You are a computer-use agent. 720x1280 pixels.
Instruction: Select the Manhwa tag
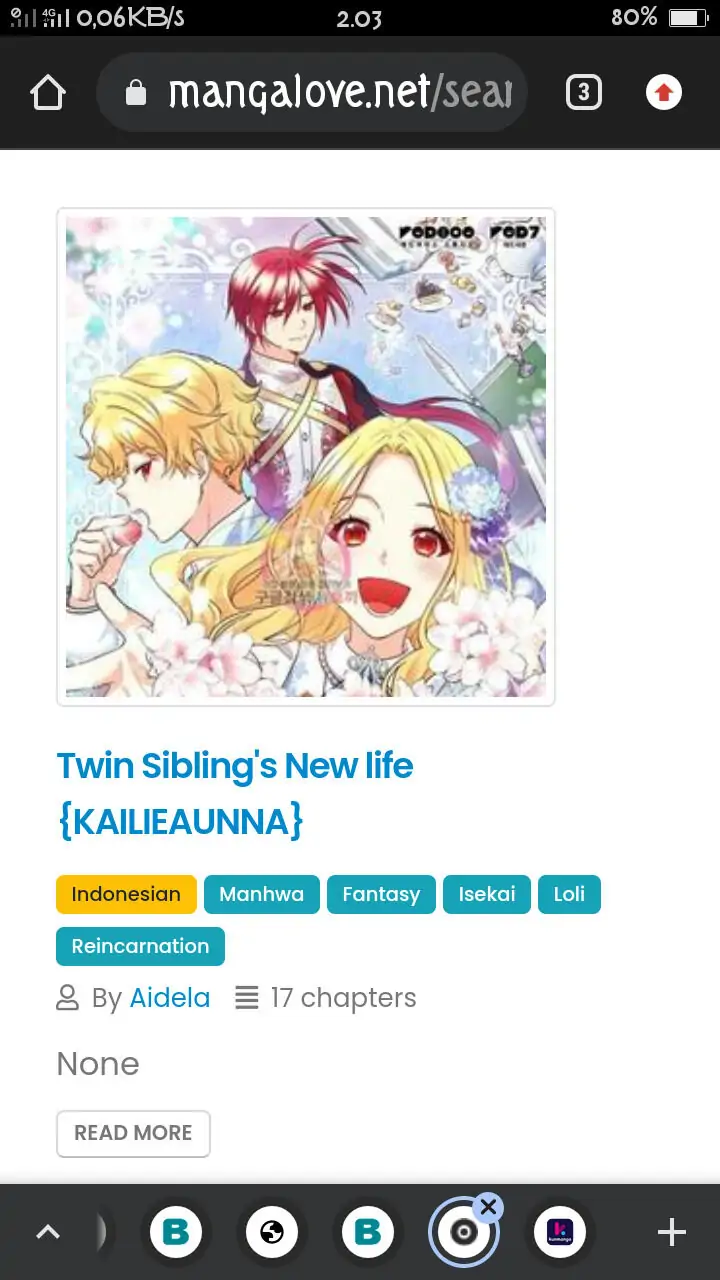coord(261,894)
